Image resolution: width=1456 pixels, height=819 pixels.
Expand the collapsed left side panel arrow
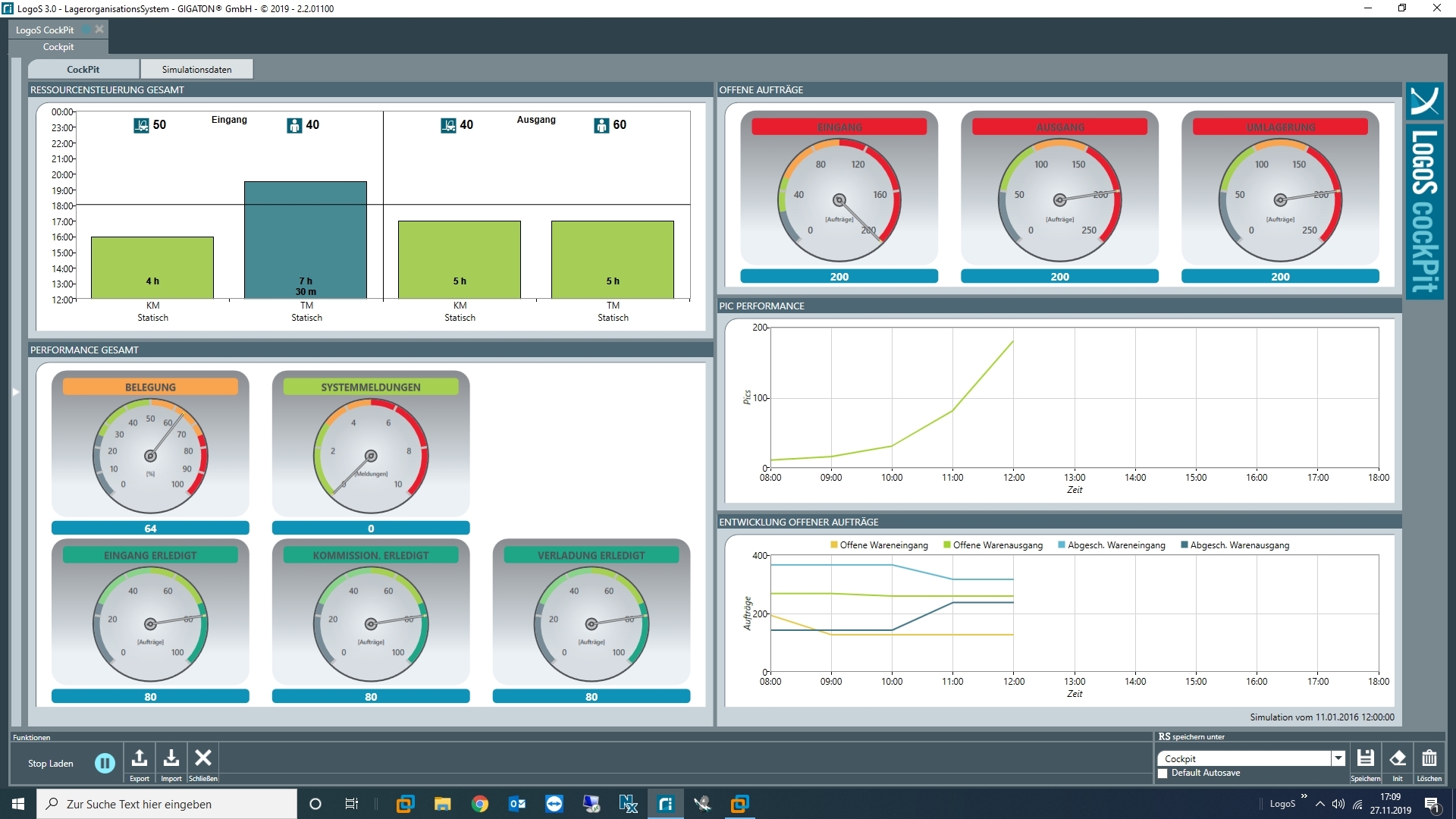click(x=15, y=392)
